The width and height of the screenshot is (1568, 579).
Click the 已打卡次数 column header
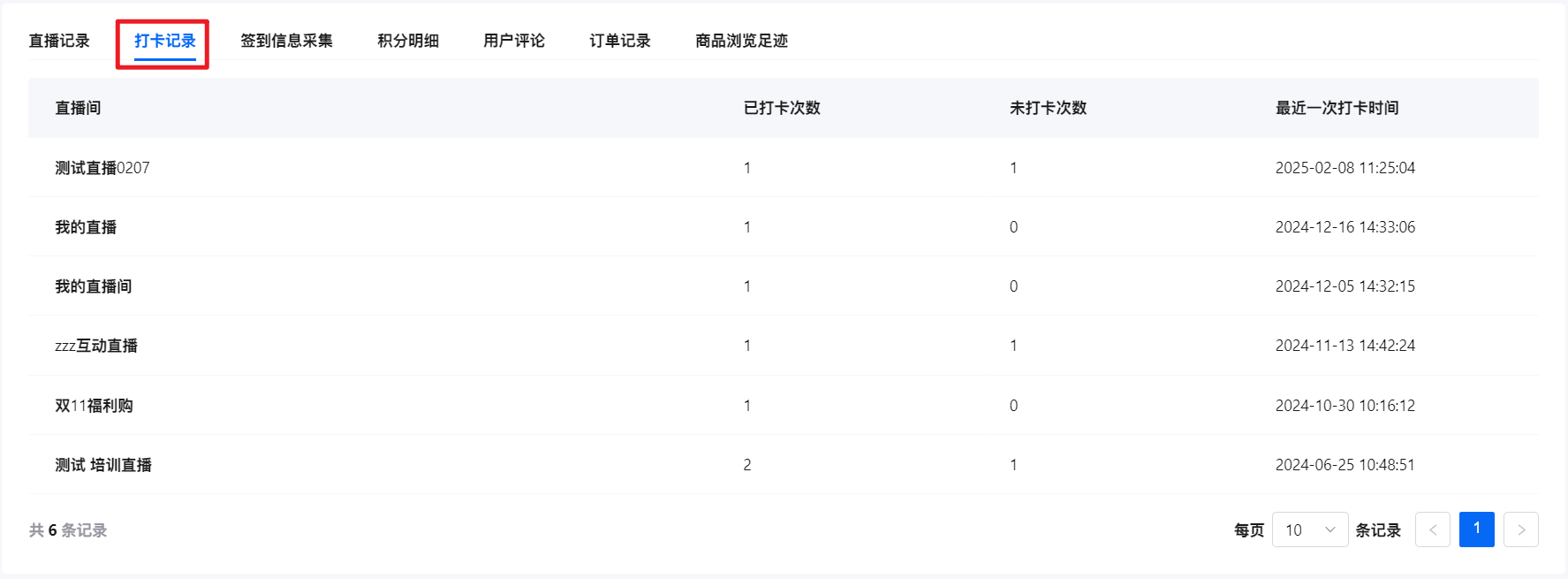pos(782,108)
